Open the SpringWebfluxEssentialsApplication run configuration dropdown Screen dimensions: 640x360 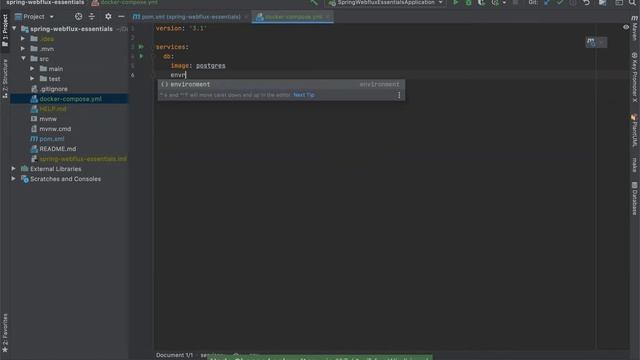click(386, 2)
